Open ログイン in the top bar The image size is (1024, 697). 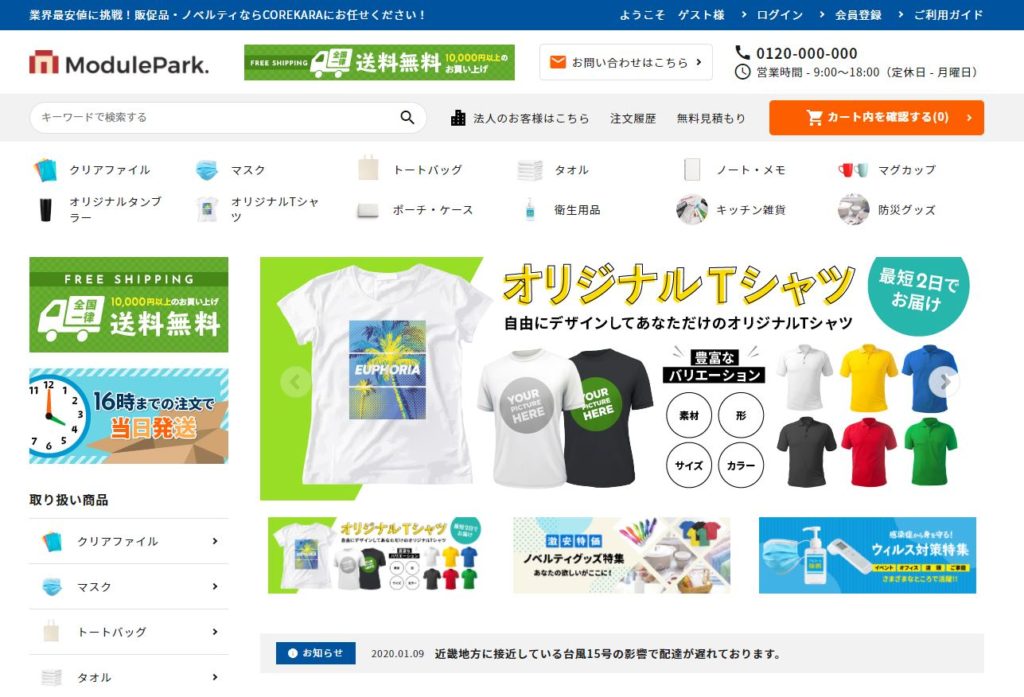pyautogui.click(x=779, y=15)
